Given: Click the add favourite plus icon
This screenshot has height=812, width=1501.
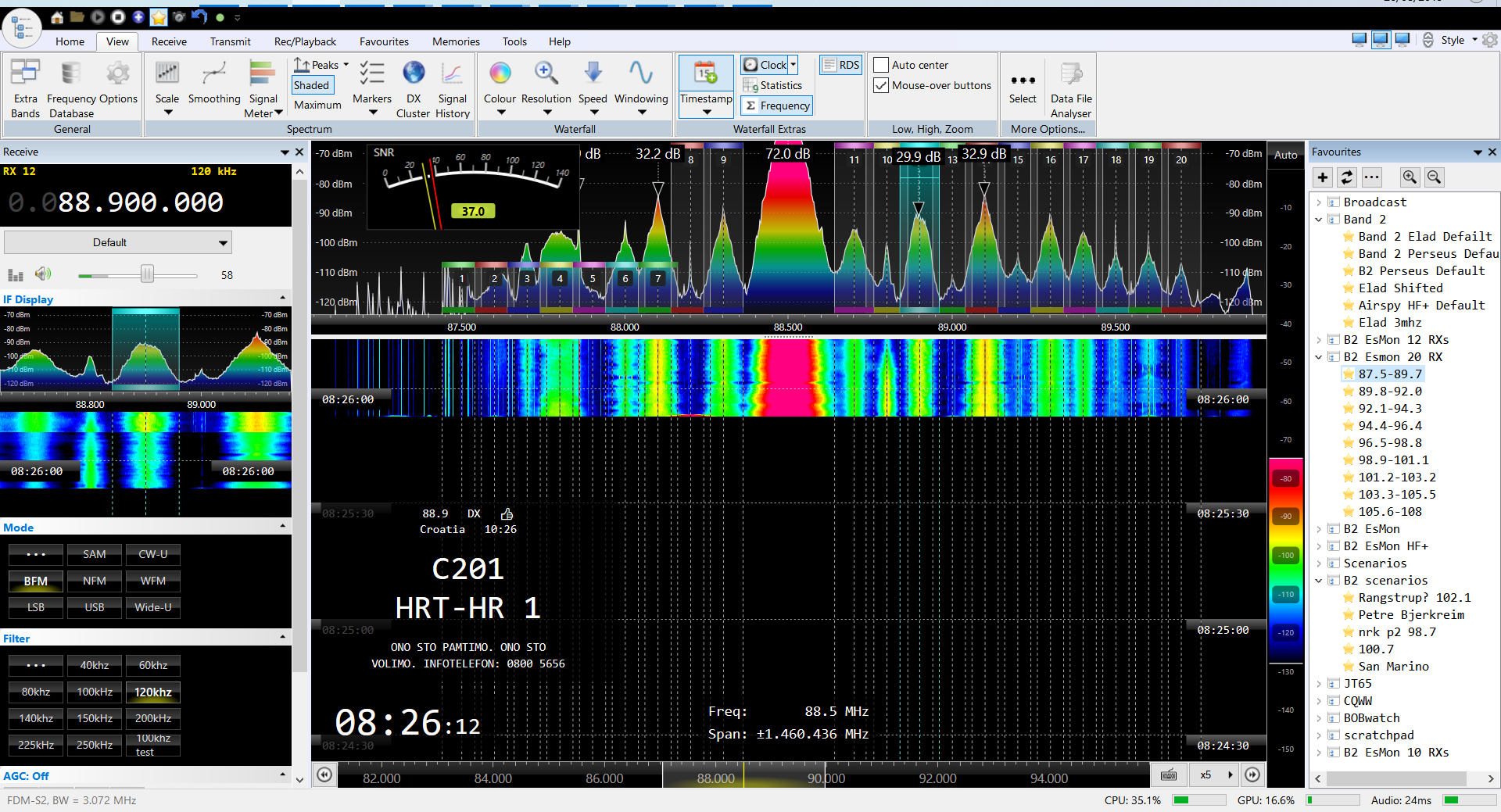Looking at the screenshot, I should [x=1323, y=177].
